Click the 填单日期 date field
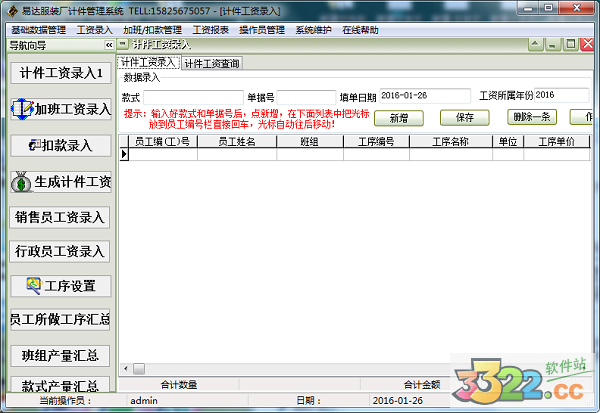This screenshot has width=600, height=413. (x=425, y=96)
